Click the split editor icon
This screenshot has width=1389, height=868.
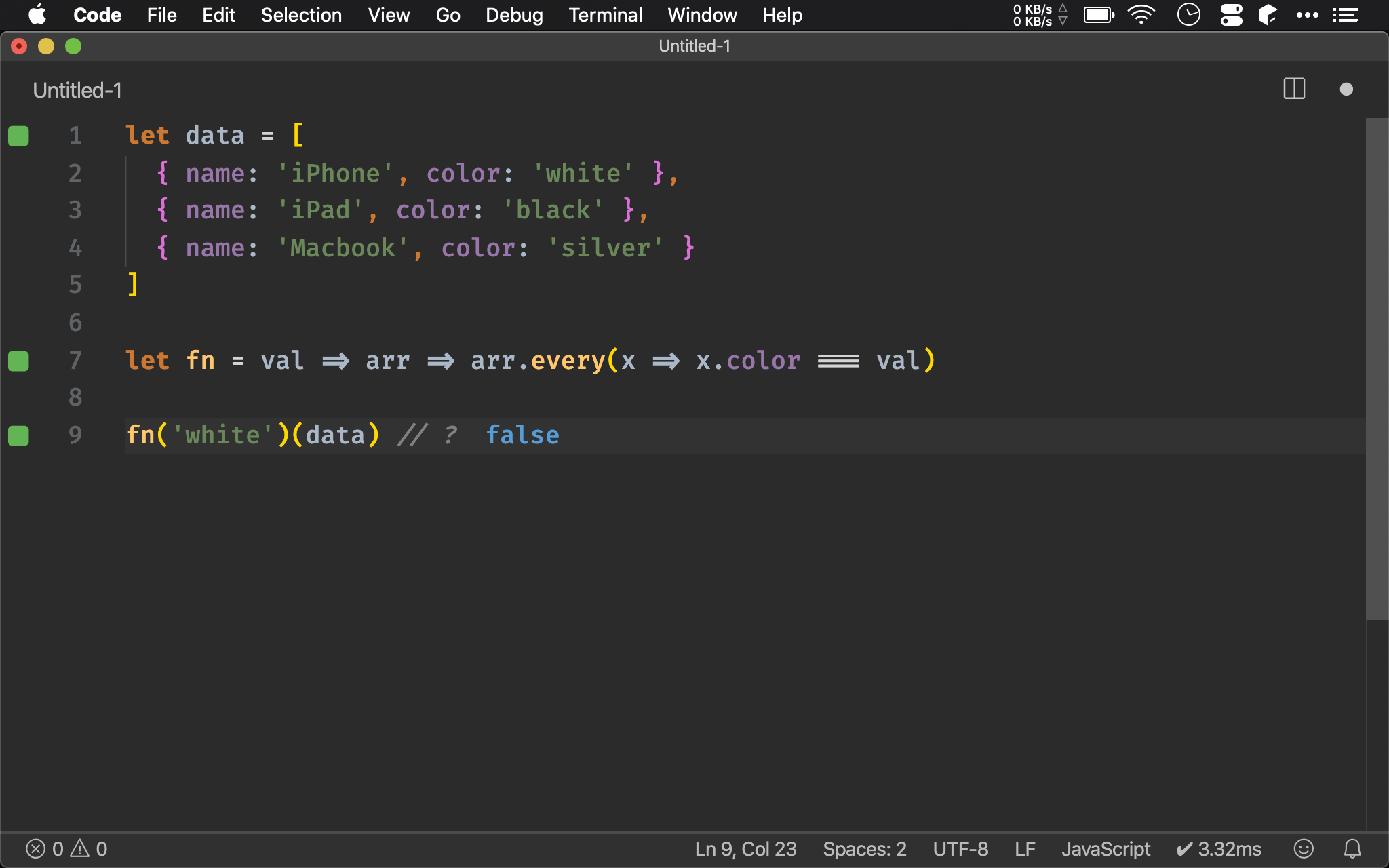pos(1294,89)
